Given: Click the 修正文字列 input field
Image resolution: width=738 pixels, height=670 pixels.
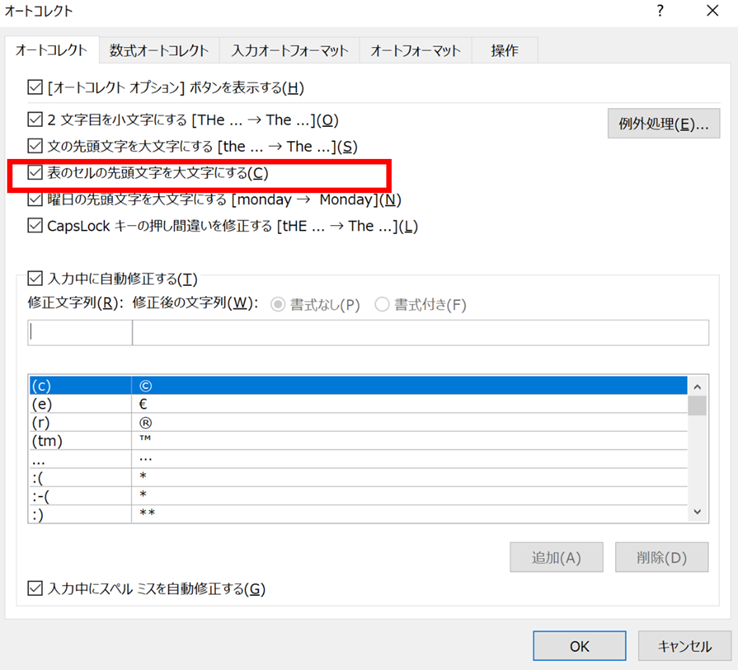Looking at the screenshot, I should click(80, 333).
